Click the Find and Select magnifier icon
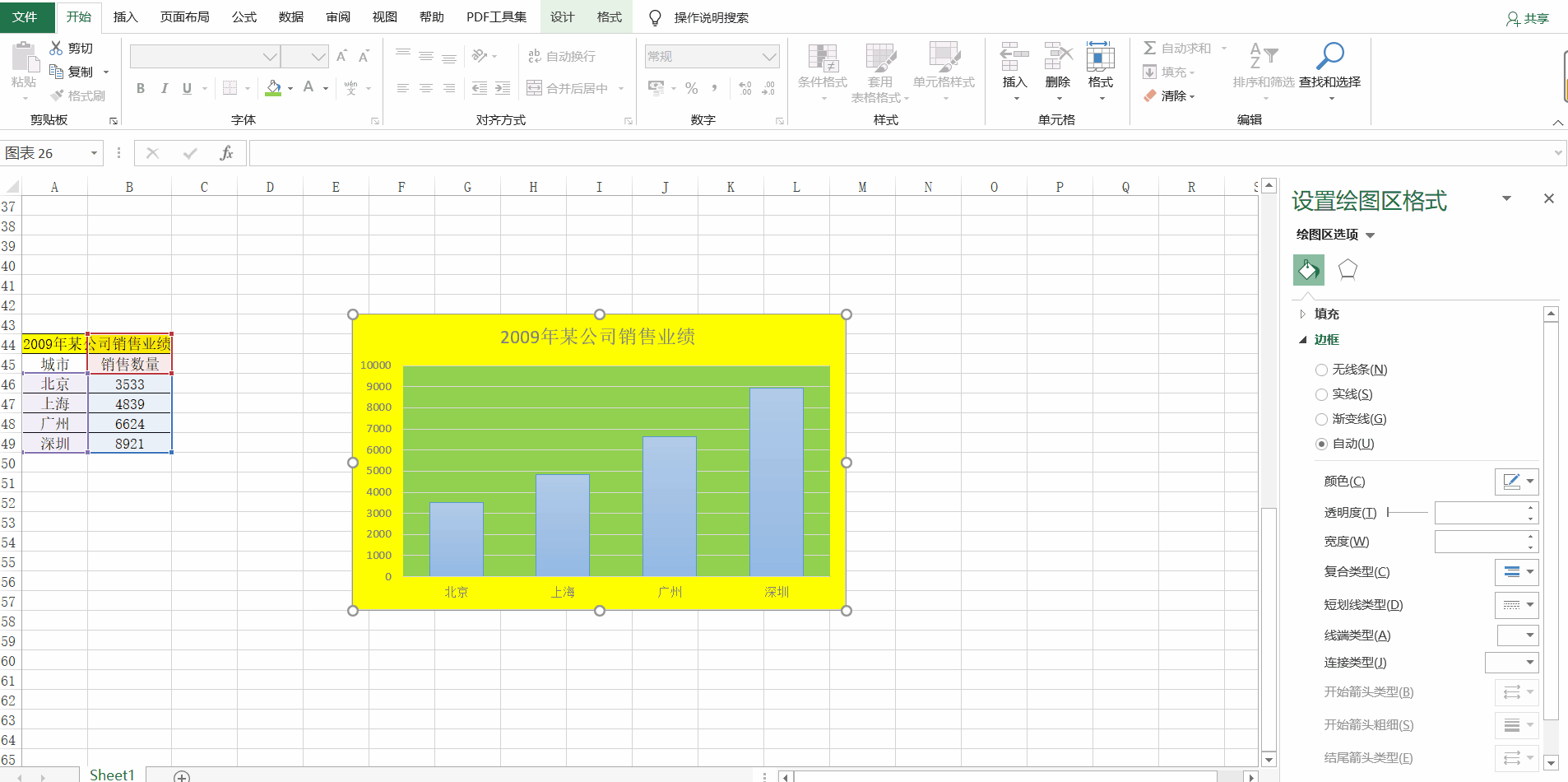This screenshot has width=1568, height=782. coord(1329,57)
